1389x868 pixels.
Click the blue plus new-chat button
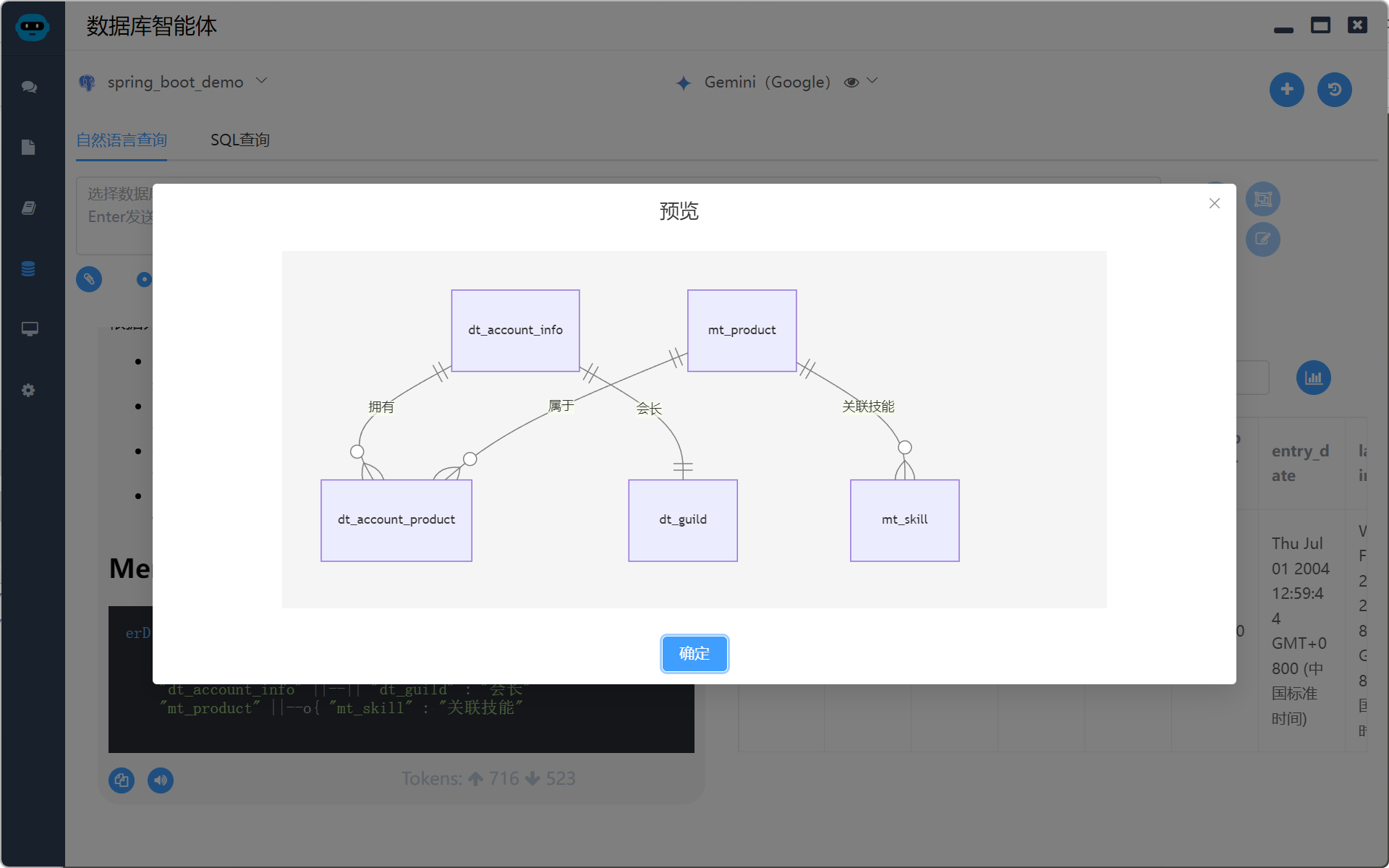[x=1286, y=90]
